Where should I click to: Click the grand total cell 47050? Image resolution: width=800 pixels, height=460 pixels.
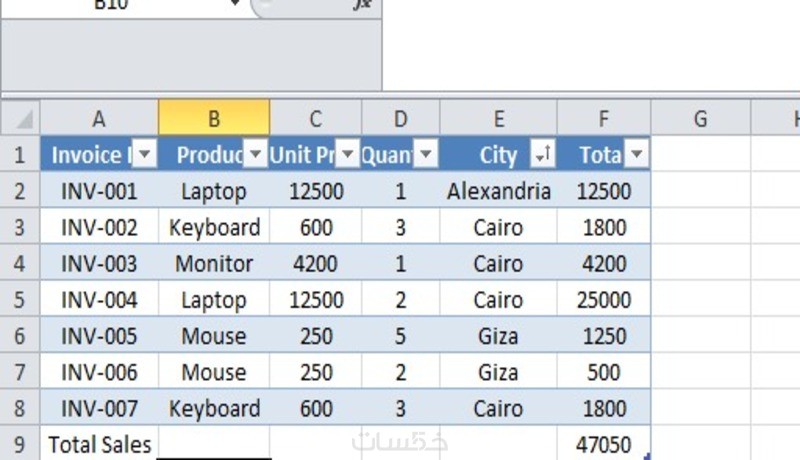pyautogui.click(x=604, y=445)
